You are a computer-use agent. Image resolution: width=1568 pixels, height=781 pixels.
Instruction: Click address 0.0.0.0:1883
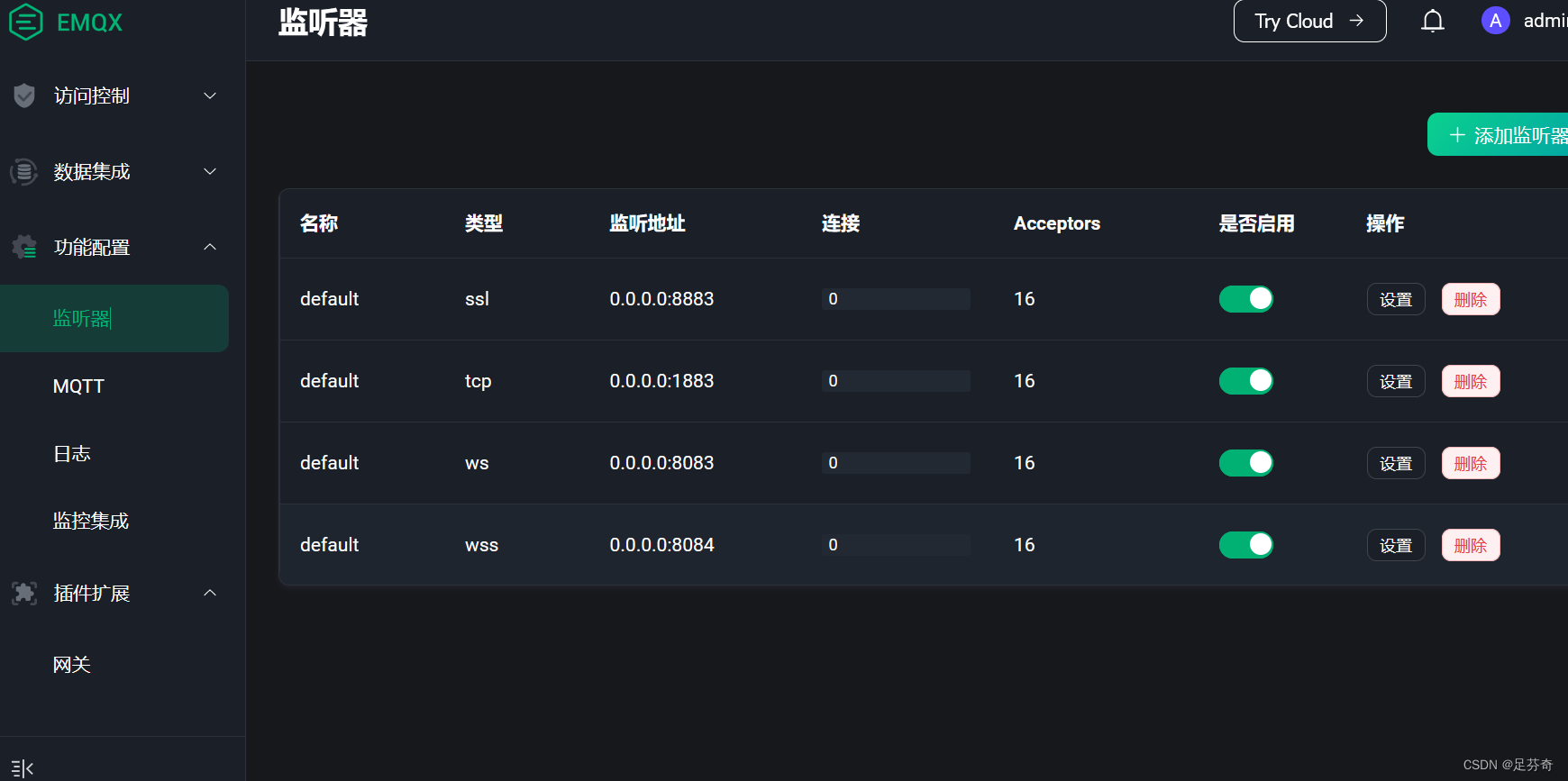(661, 381)
